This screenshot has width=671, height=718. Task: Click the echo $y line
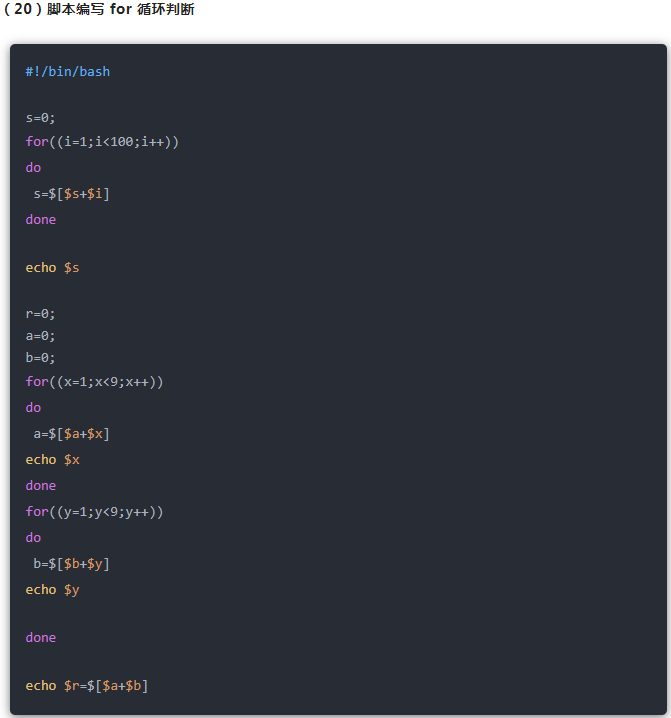(x=52, y=589)
